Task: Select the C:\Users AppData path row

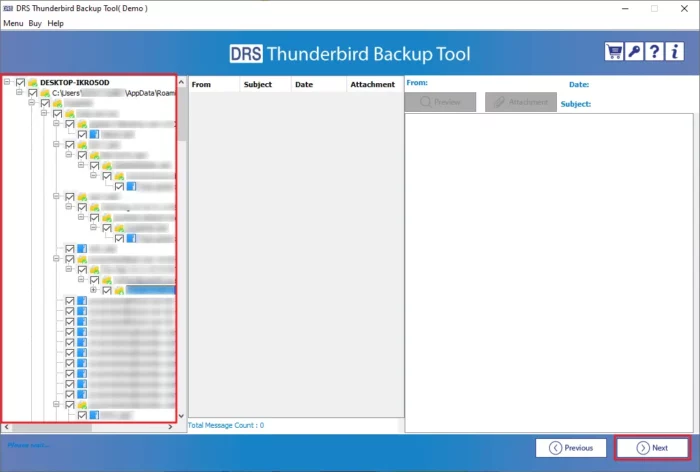Action: [x=113, y=93]
